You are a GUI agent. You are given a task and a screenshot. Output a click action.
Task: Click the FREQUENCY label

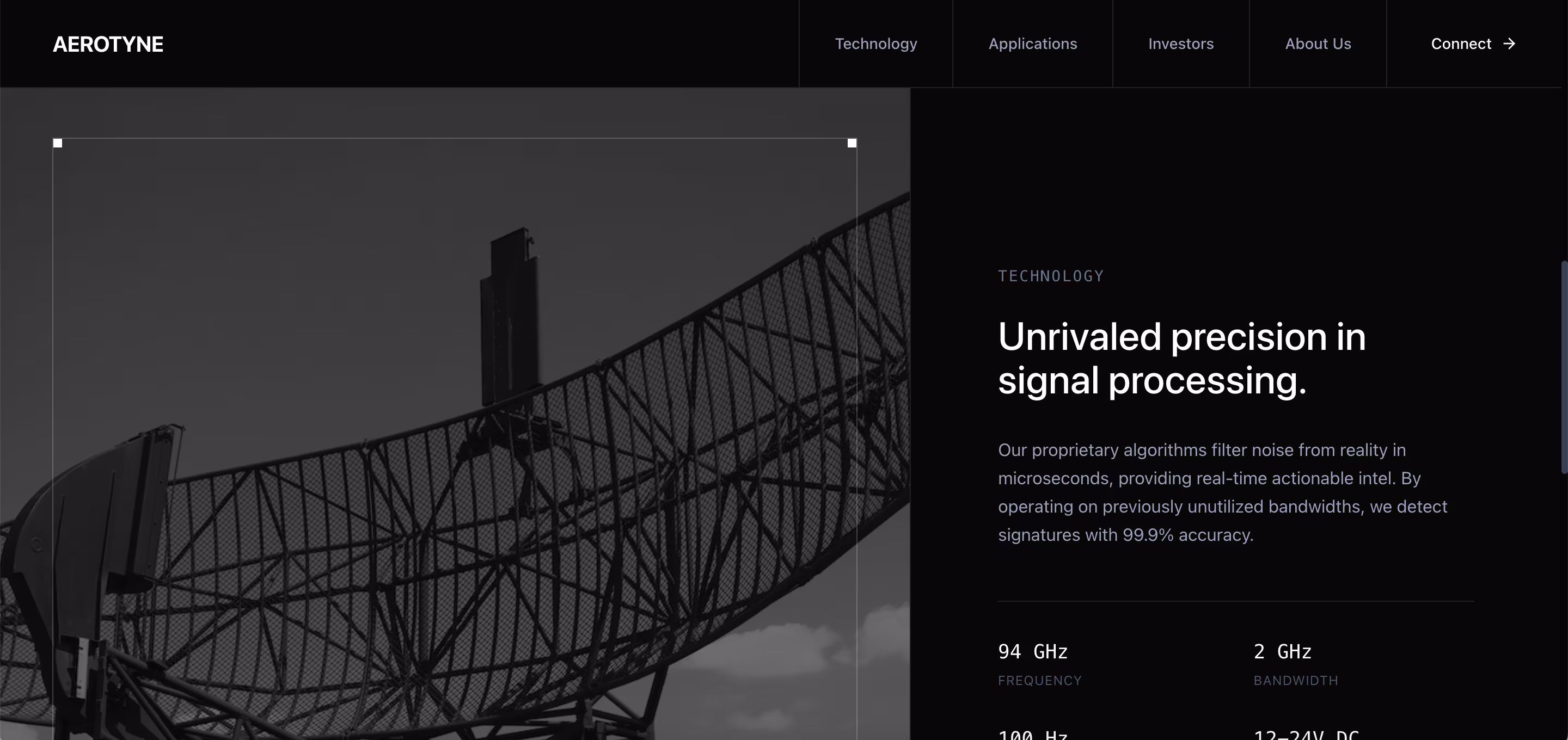point(1040,680)
